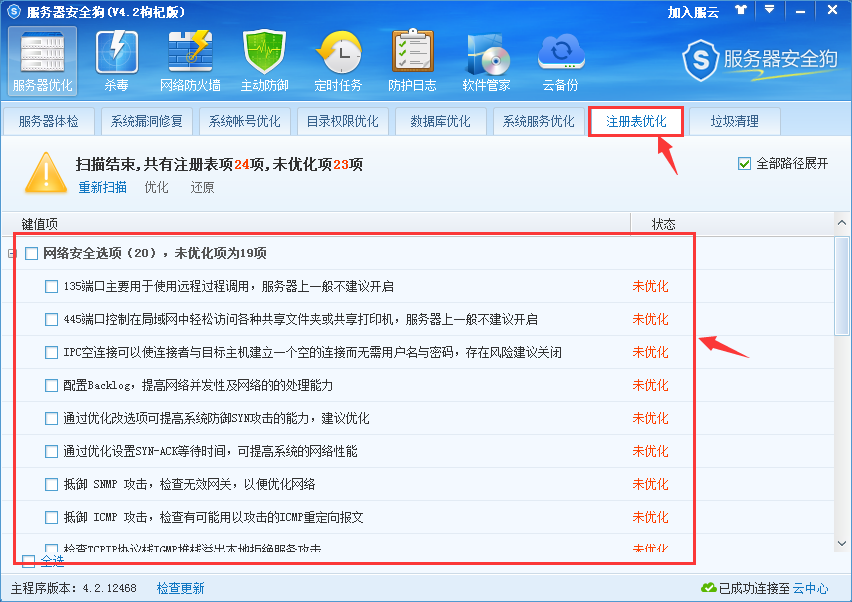The width and height of the screenshot is (852, 602).
Task: Open the 网络防火墙 firewall module
Action: pyautogui.click(x=190, y=61)
